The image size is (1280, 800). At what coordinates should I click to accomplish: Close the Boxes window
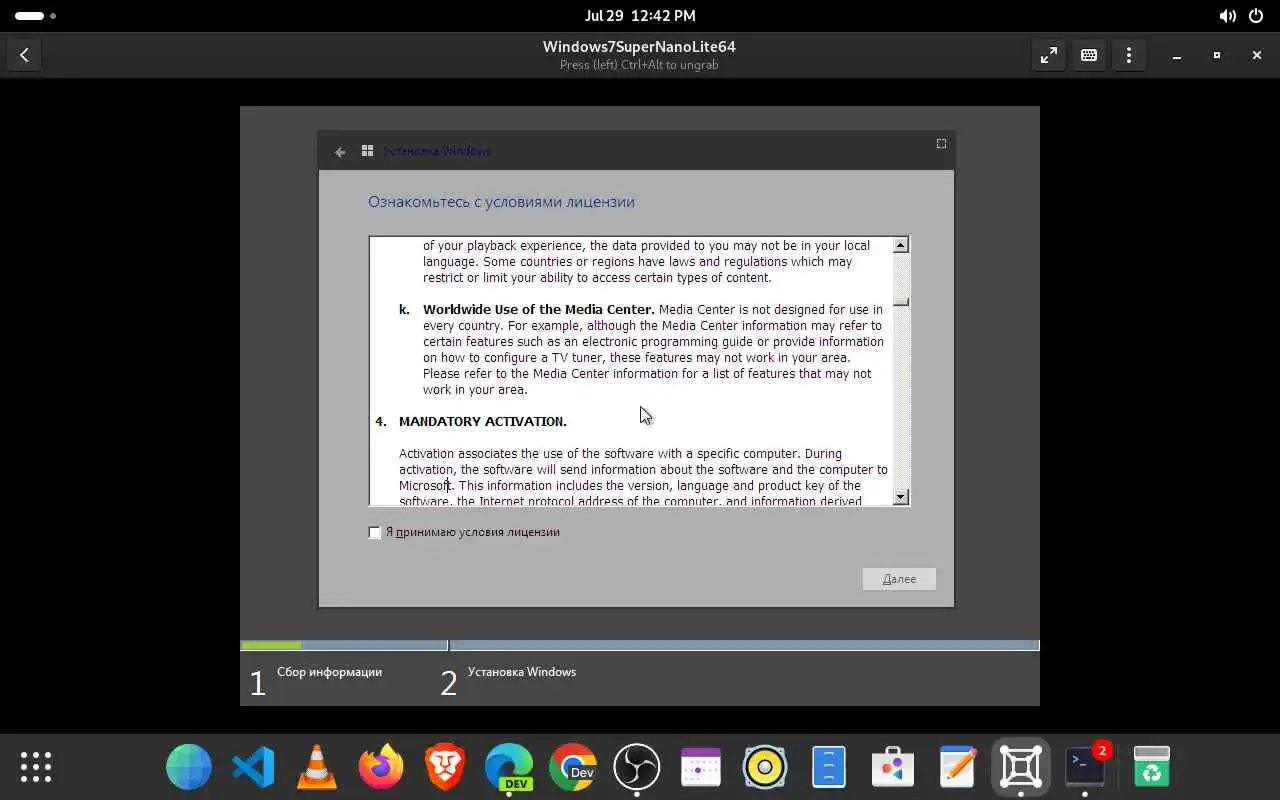[x=1257, y=55]
